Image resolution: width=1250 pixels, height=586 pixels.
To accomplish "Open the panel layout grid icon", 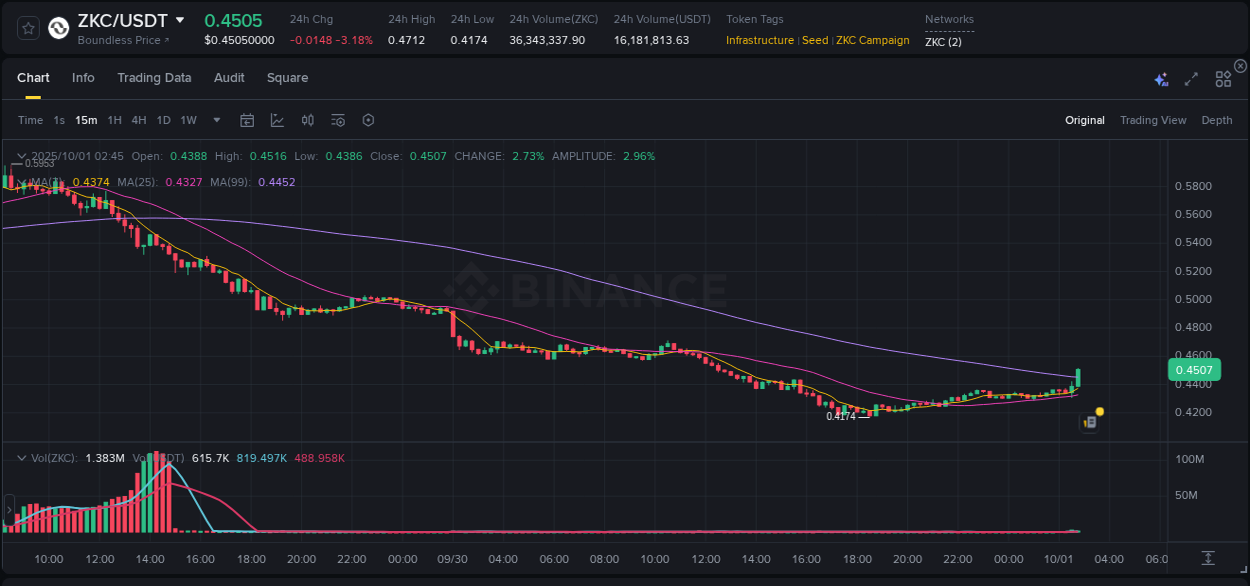I will pyautogui.click(x=1223, y=78).
